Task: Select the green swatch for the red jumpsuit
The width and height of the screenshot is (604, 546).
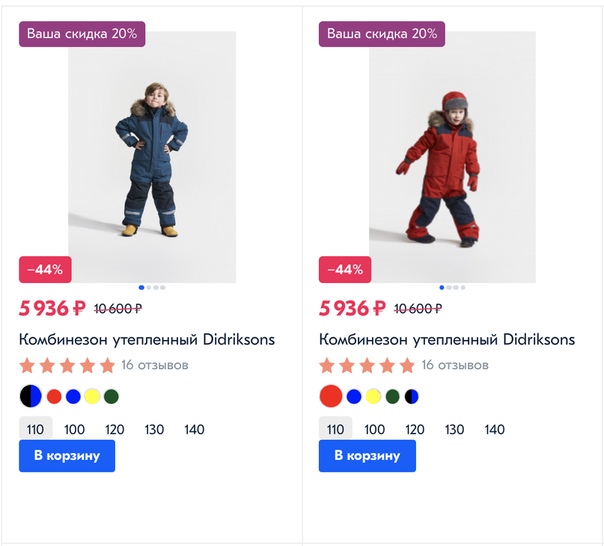Action: point(392,396)
